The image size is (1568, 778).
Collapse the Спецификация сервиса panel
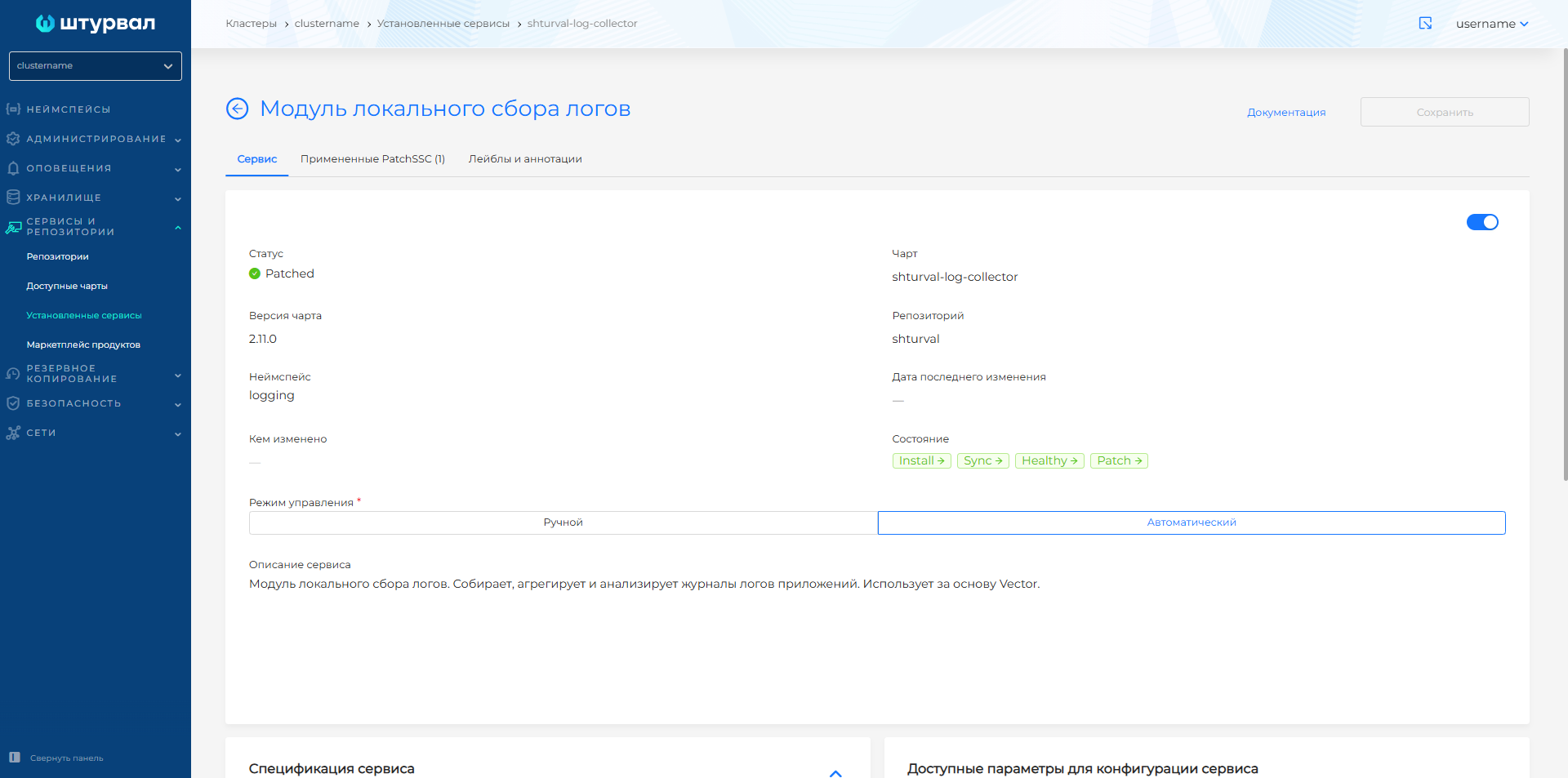[835, 772]
